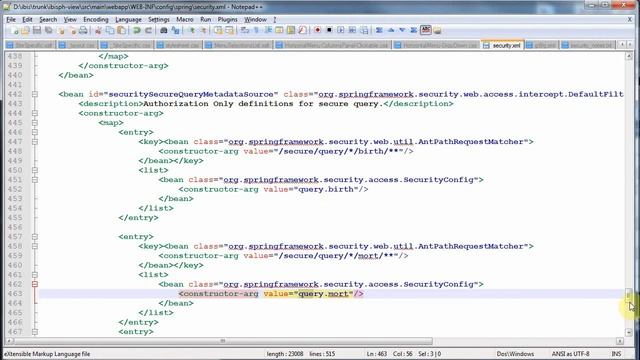640x360 pixels.
Task: Undo the last edit via the toolbar
Action: (137, 30)
